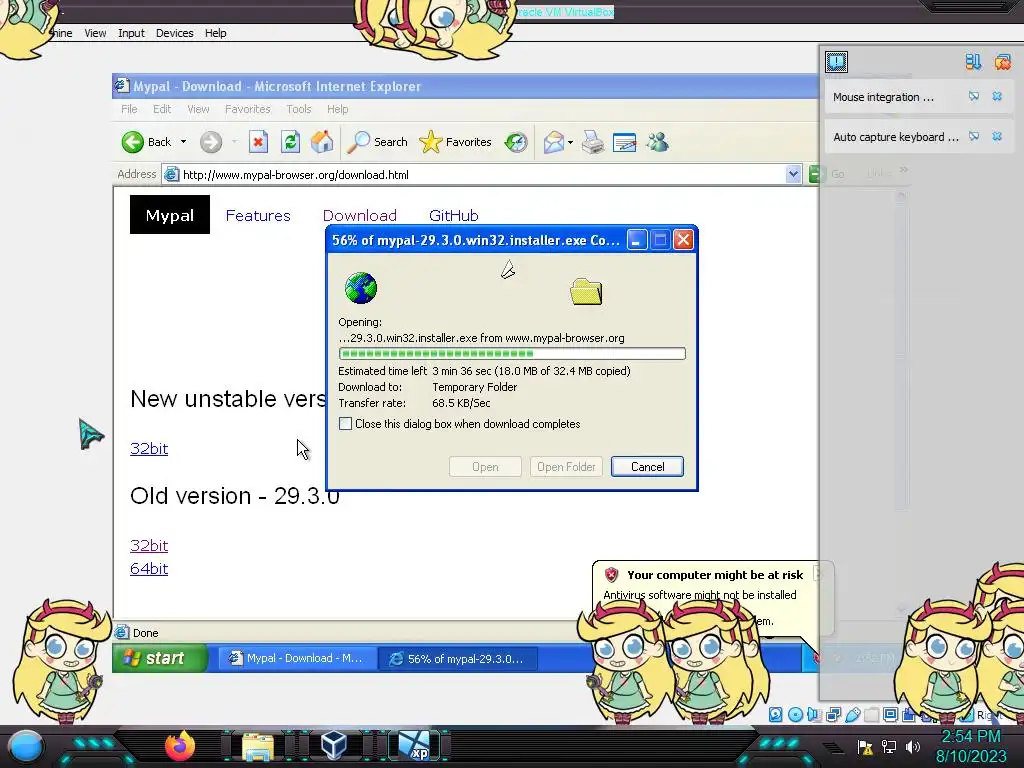The image size is (1024, 768).
Task: Click the Download nav link on Mypal page
Action: click(x=360, y=216)
